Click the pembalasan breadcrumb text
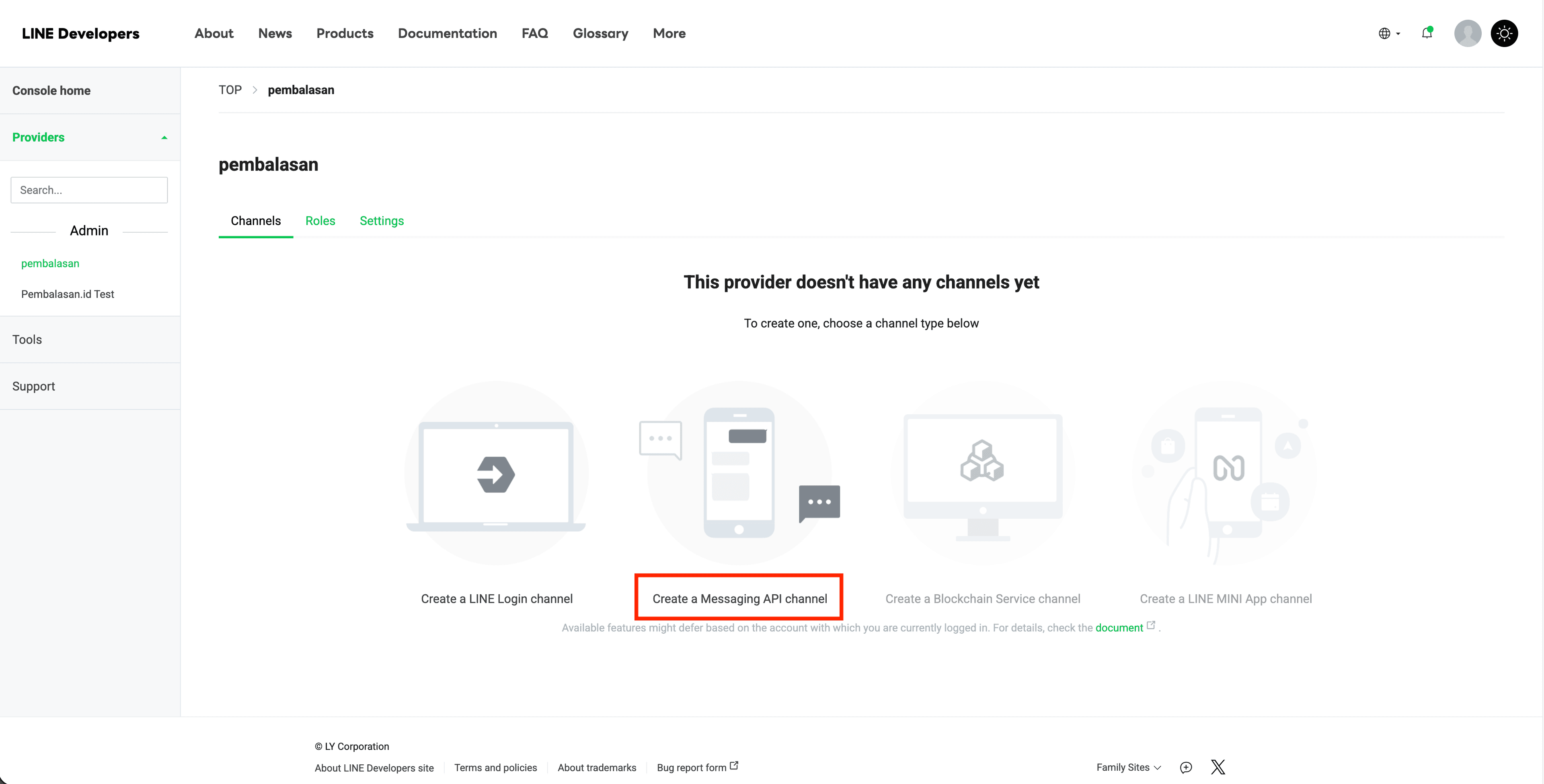 coord(301,90)
